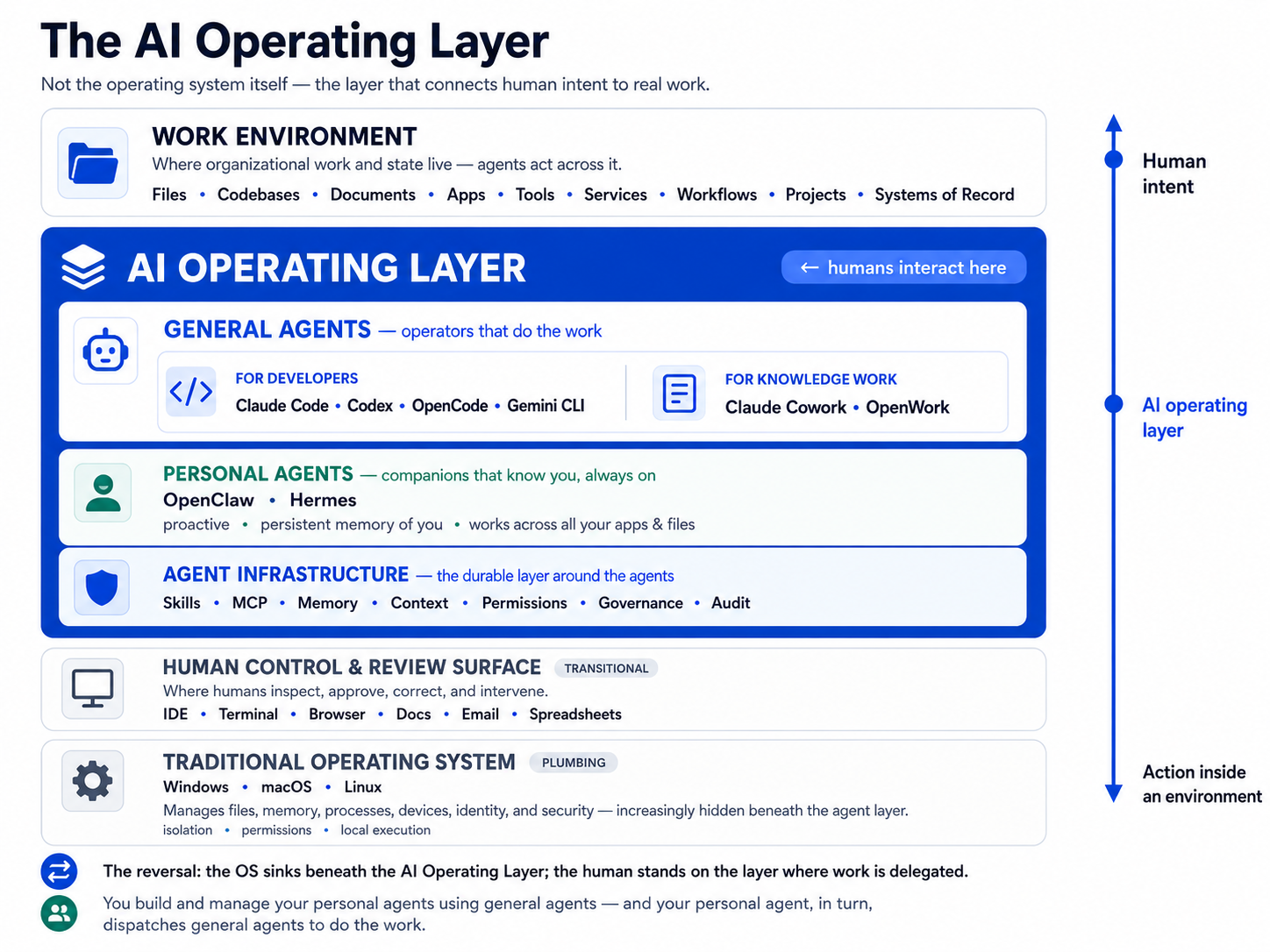Image resolution: width=1270 pixels, height=952 pixels.
Task: Click Memory in Agent Infrastructure
Action: (327, 603)
